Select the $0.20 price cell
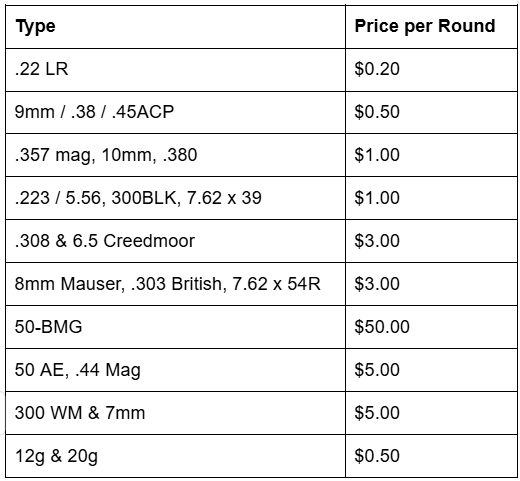This screenshot has width=520, height=481. pyautogui.click(x=431, y=70)
